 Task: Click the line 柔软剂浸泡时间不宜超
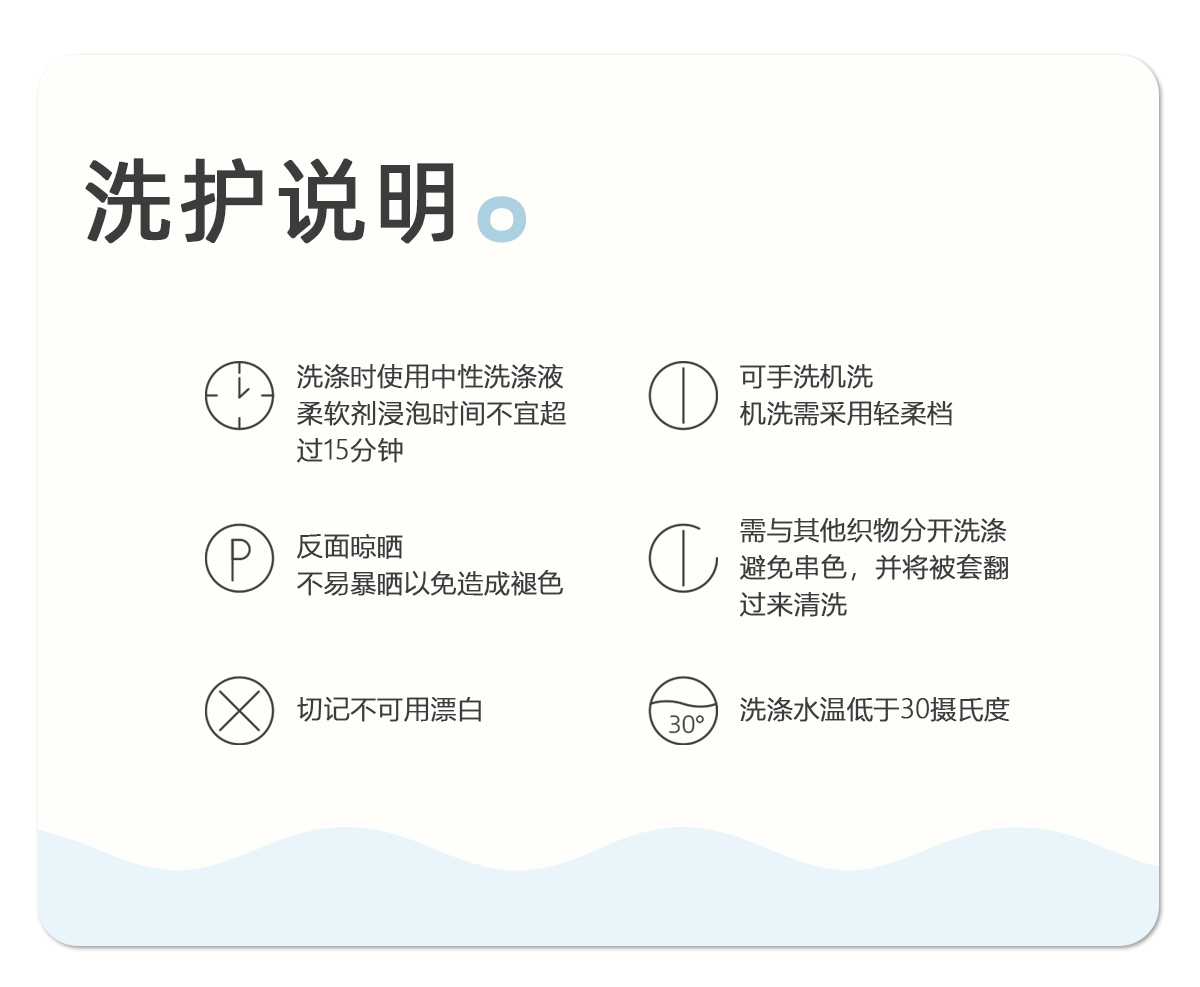(x=432, y=413)
